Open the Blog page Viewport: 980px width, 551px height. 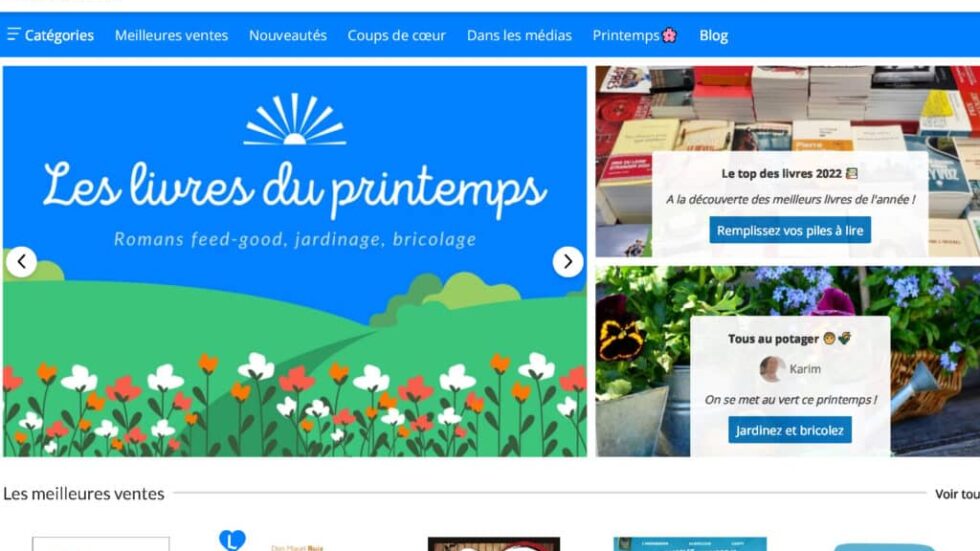pyautogui.click(x=713, y=36)
